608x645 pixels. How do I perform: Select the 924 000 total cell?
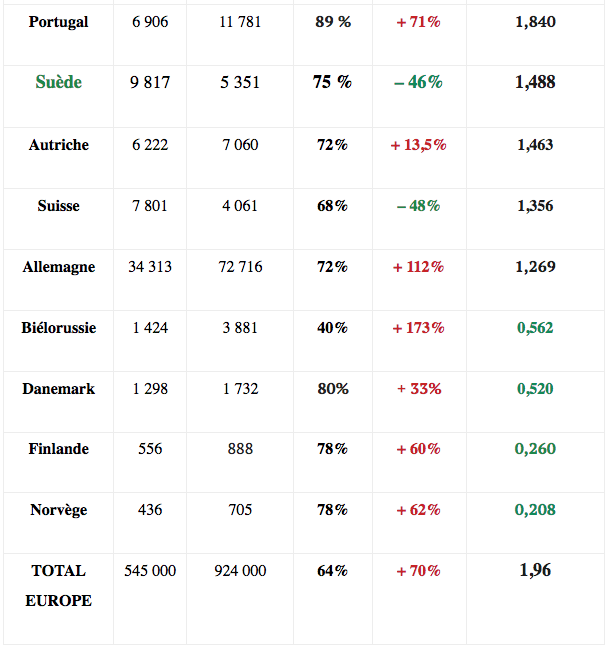click(x=240, y=571)
